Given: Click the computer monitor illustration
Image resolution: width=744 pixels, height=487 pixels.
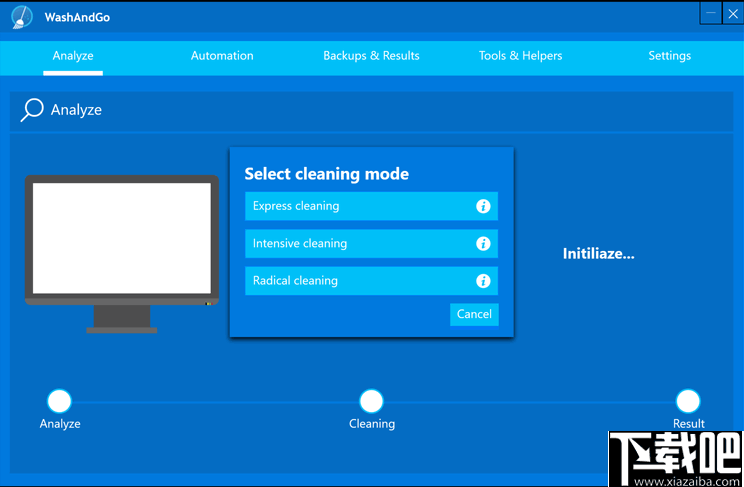Looking at the screenshot, I should tap(122, 254).
